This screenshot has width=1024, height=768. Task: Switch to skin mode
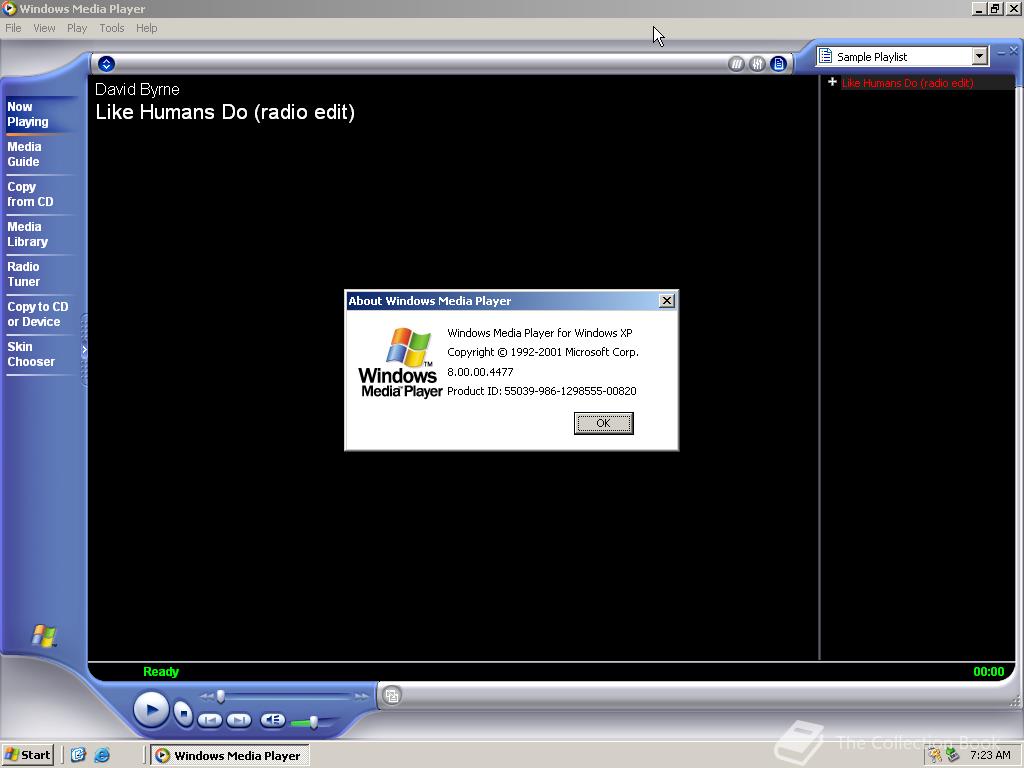tap(392, 696)
